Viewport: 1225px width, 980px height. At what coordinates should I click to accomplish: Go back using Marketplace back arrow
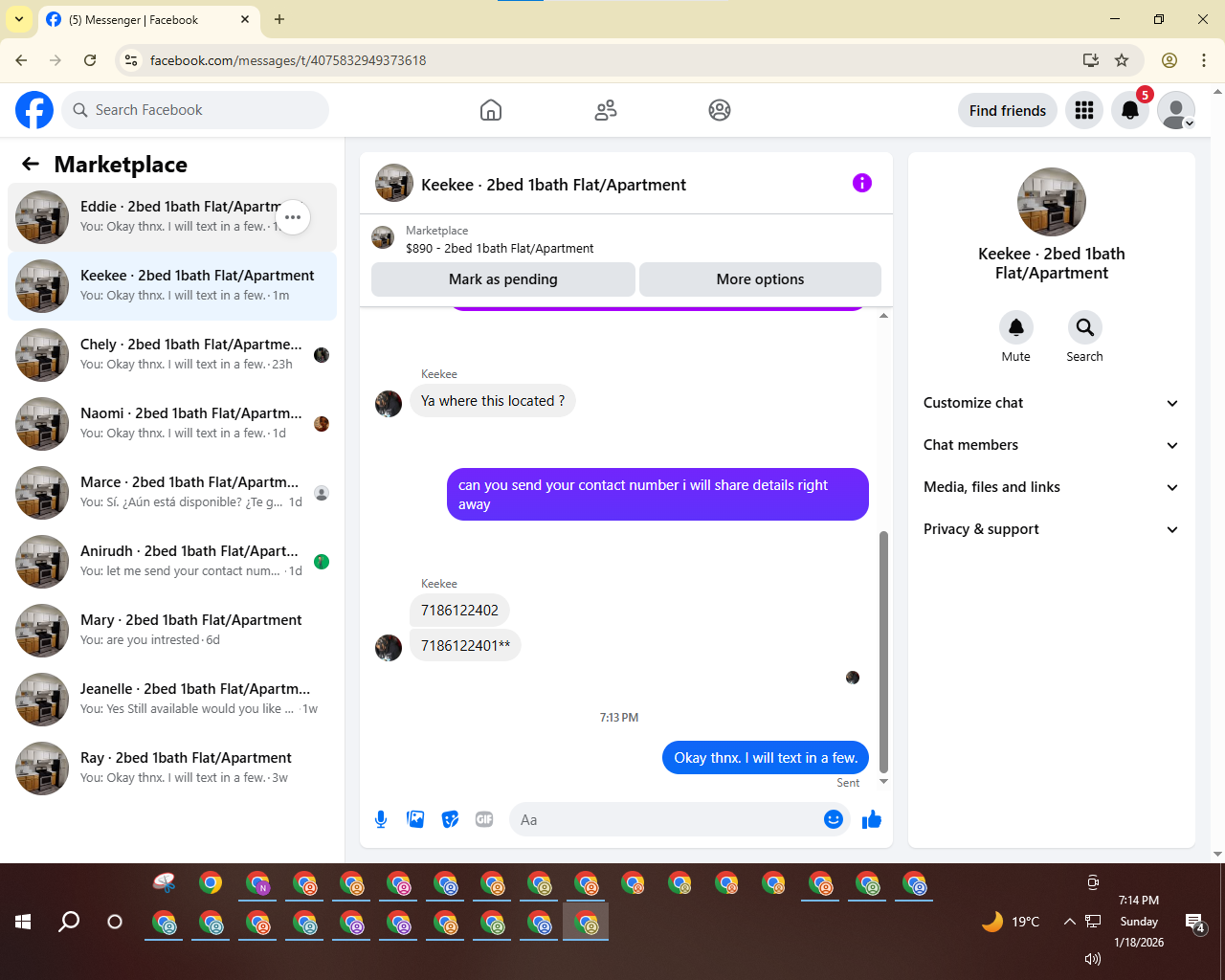coord(31,164)
